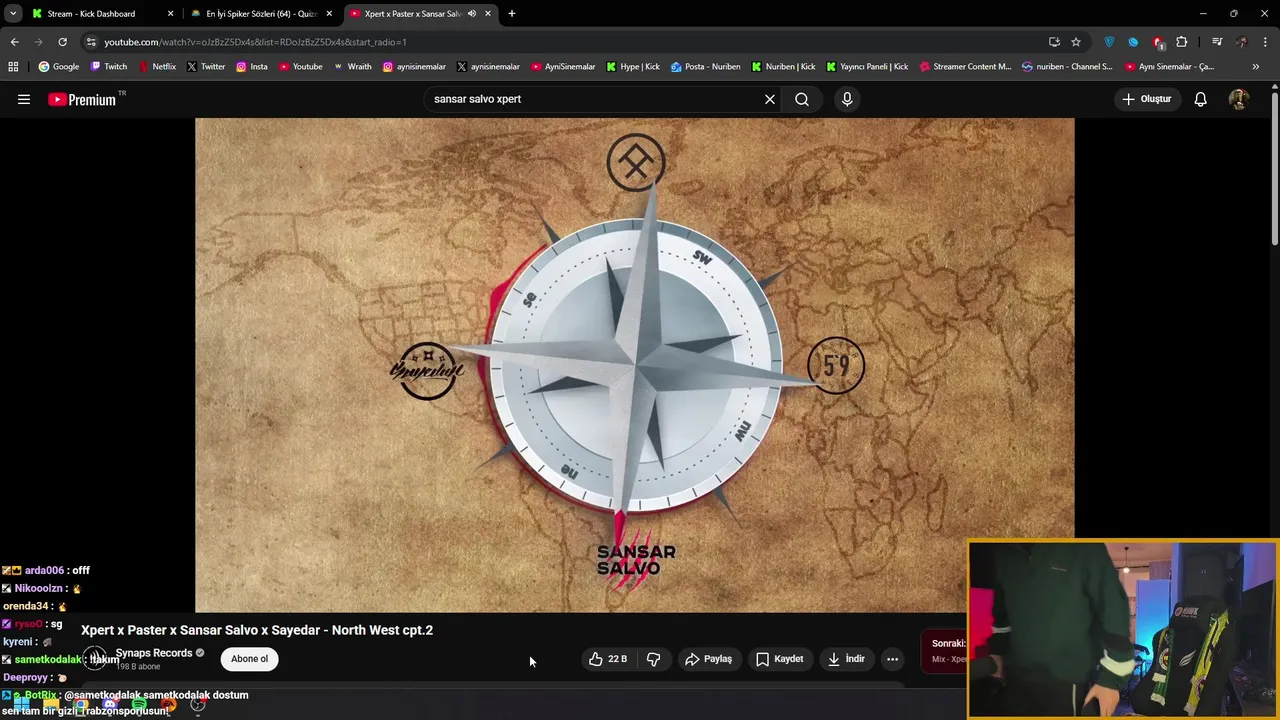Go back in browser history
Image resolution: width=1280 pixels, height=720 pixels.
click(15, 42)
